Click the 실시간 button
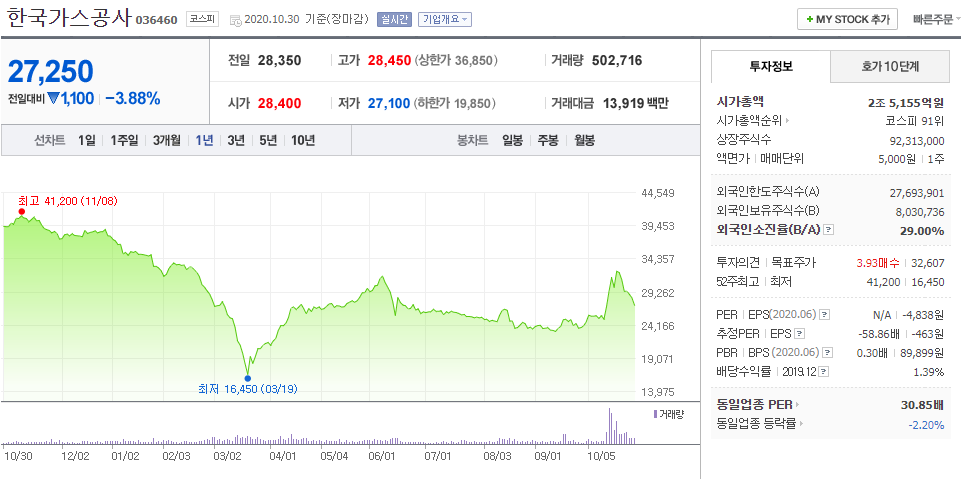965x479 pixels. tap(394, 19)
